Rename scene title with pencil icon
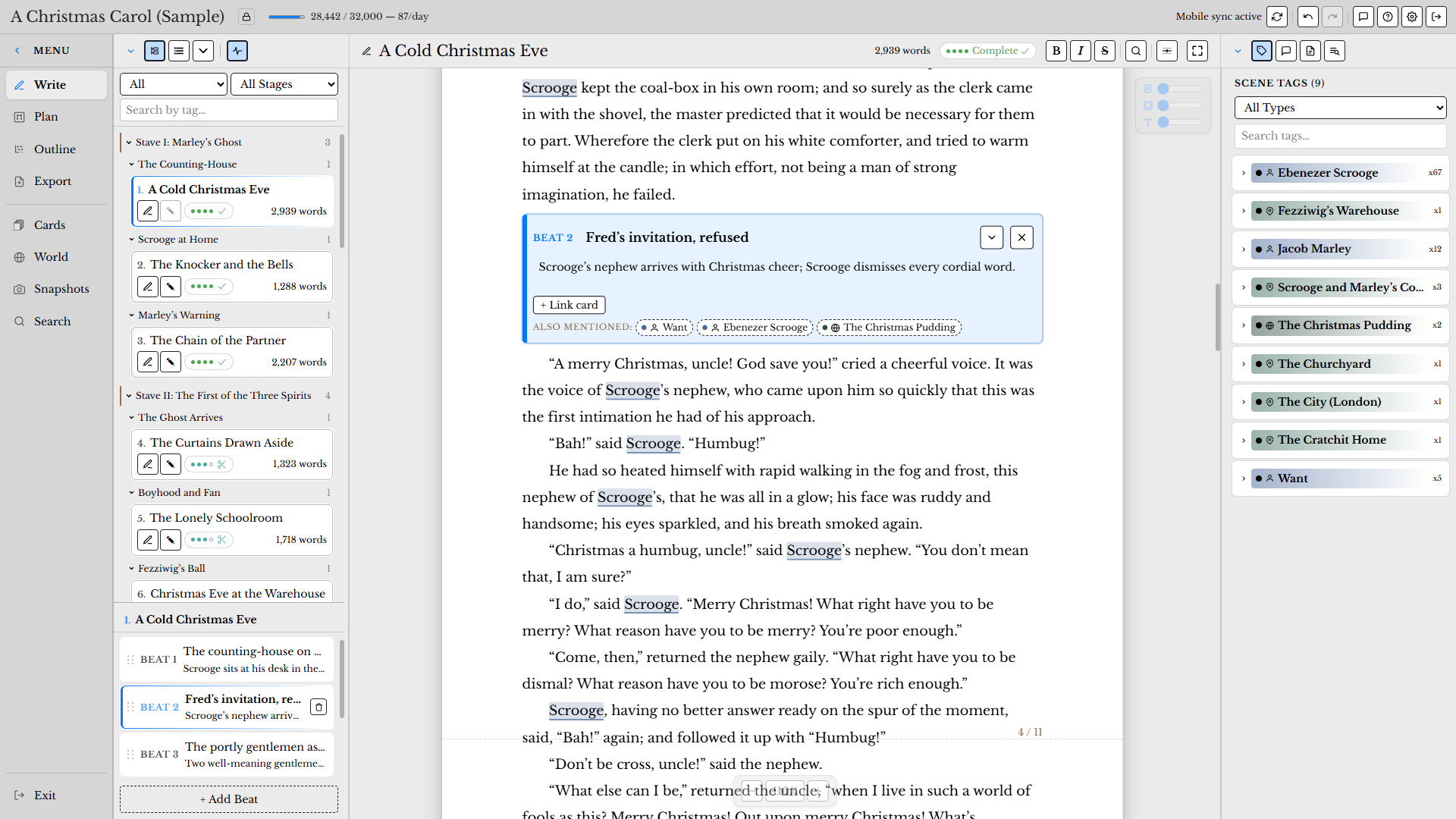 pyautogui.click(x=367, y=51)
